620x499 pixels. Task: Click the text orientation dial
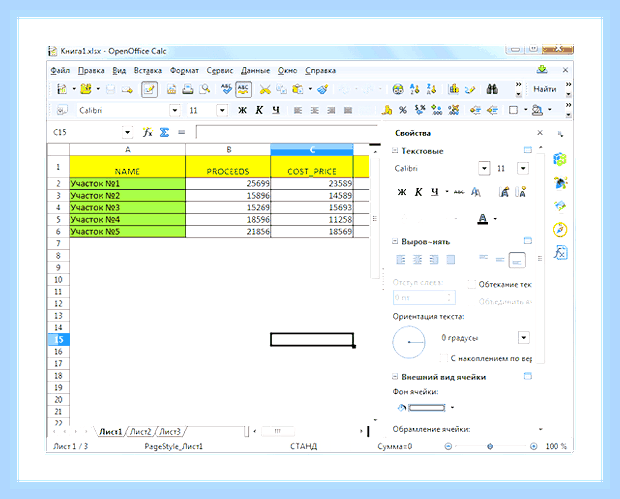pyautogui.click(x=409, y=342)
